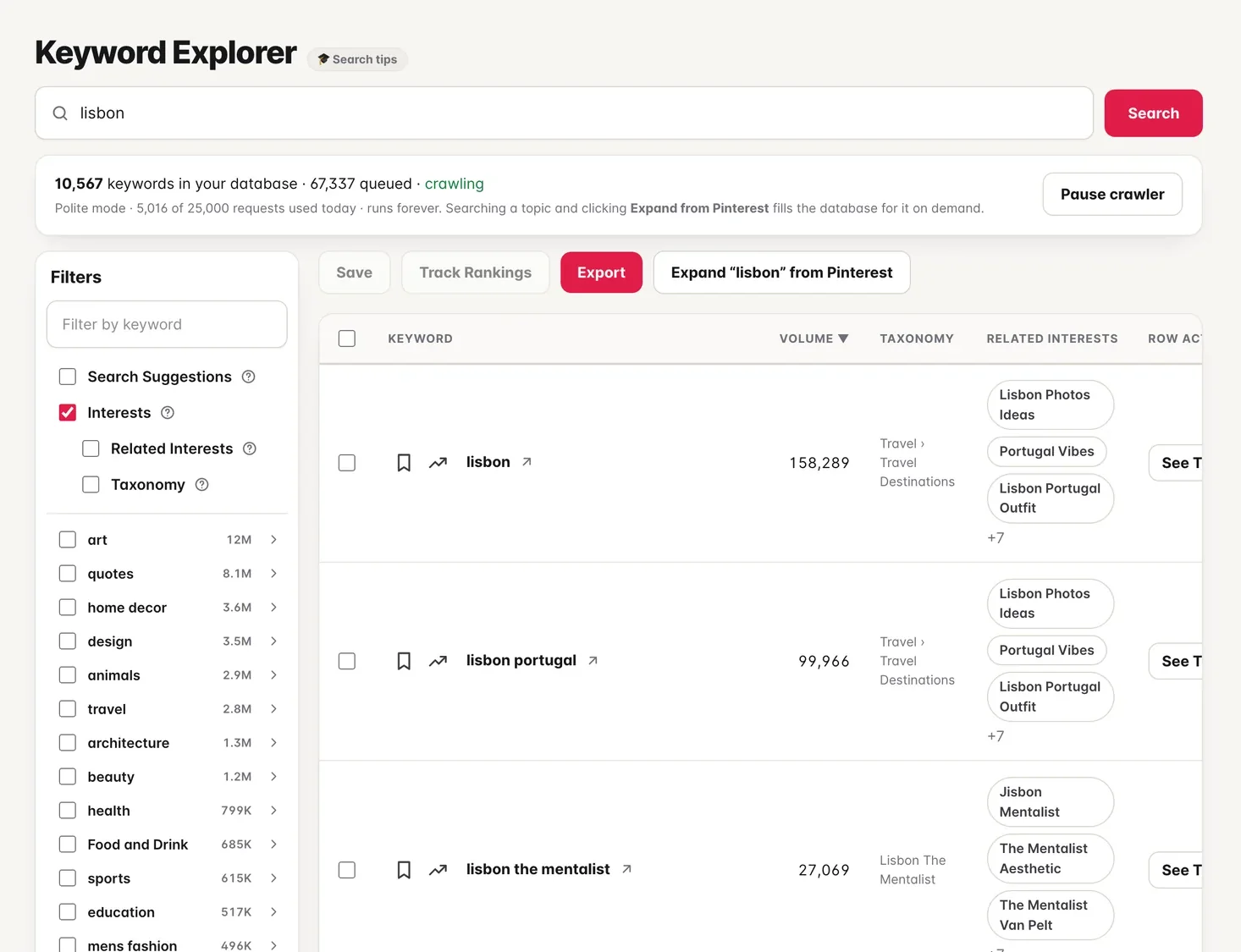
Task: Select all rows via header checkbox
Action: tap(347, 338)
